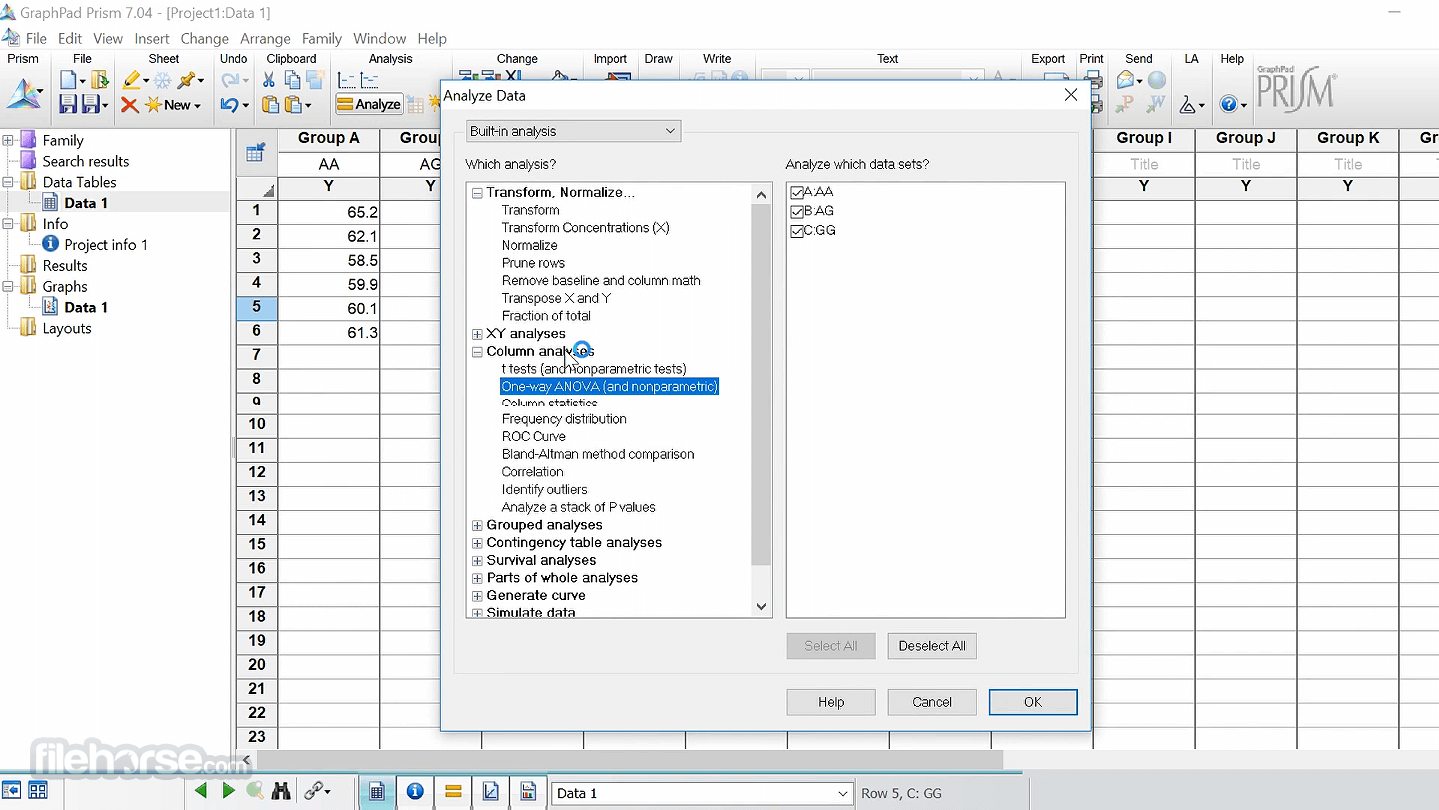The height and width of the screenshot is (810, 1439).
Task: Delete sheet with red X icon
Action: [130, 104]
